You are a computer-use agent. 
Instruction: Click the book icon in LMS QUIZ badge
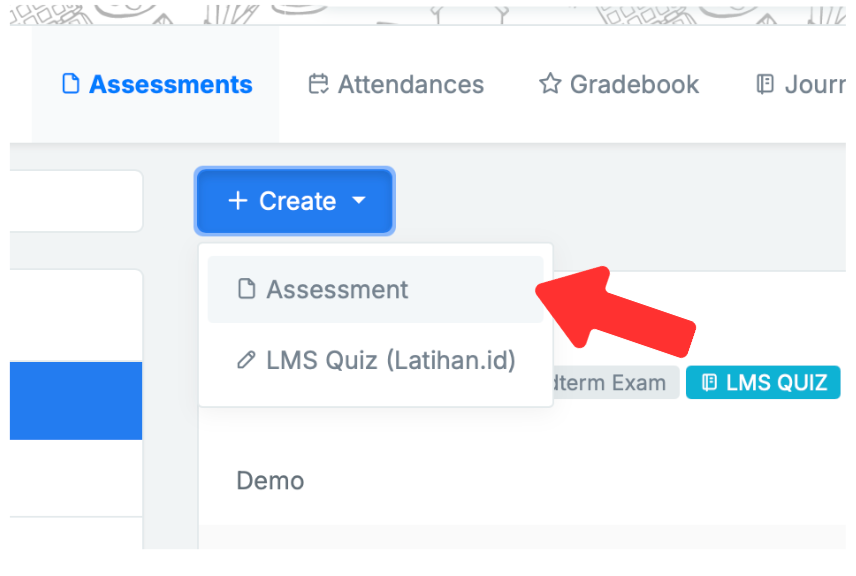point(709,382)
